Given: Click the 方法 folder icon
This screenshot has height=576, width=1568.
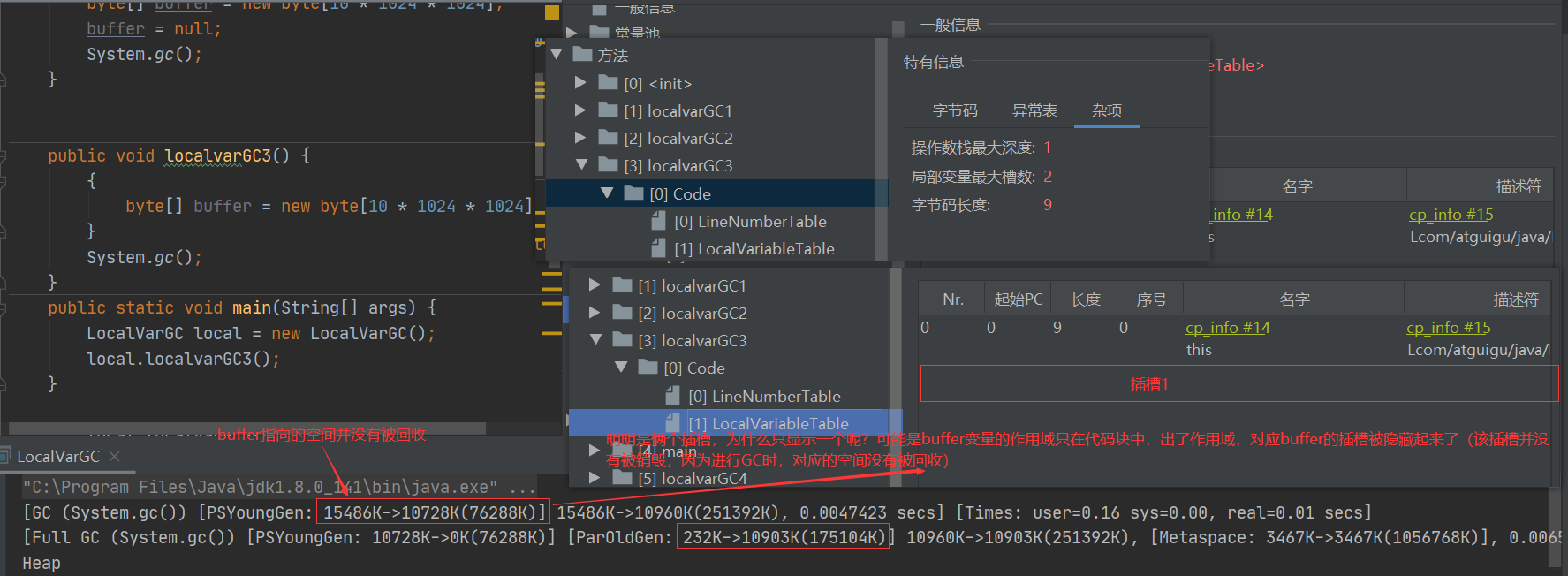Looking at the screenshot, I should (x=582, y=55).
